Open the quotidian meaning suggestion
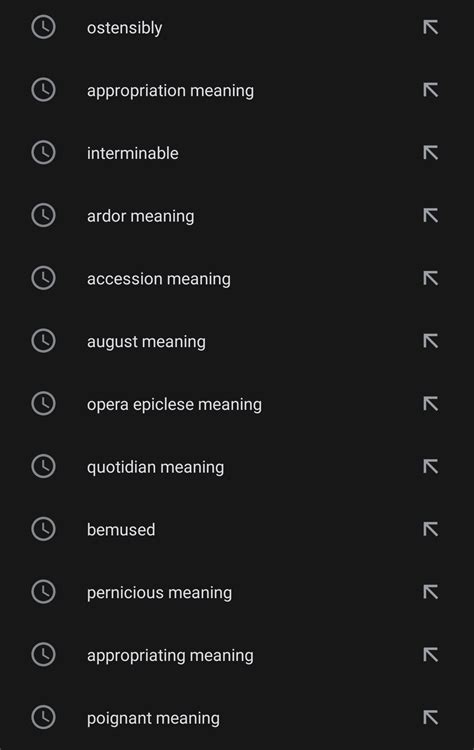474x750 pixels. 237,467
